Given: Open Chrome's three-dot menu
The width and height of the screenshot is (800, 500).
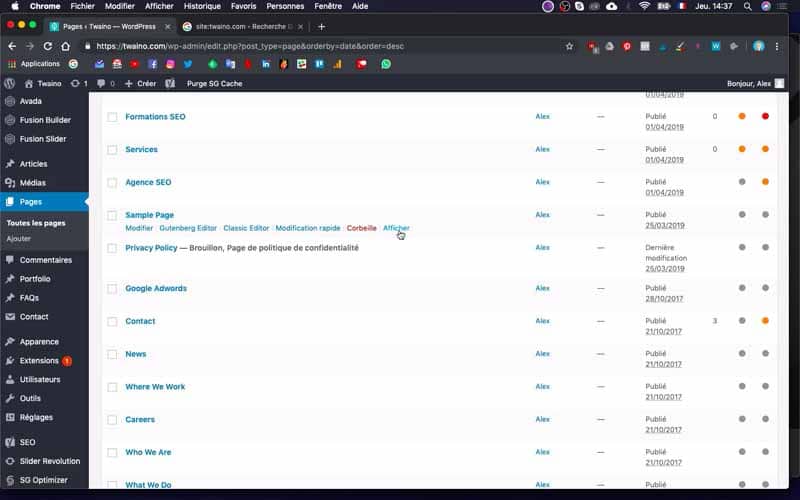Looking at the screenshot, I should point(777,46).
